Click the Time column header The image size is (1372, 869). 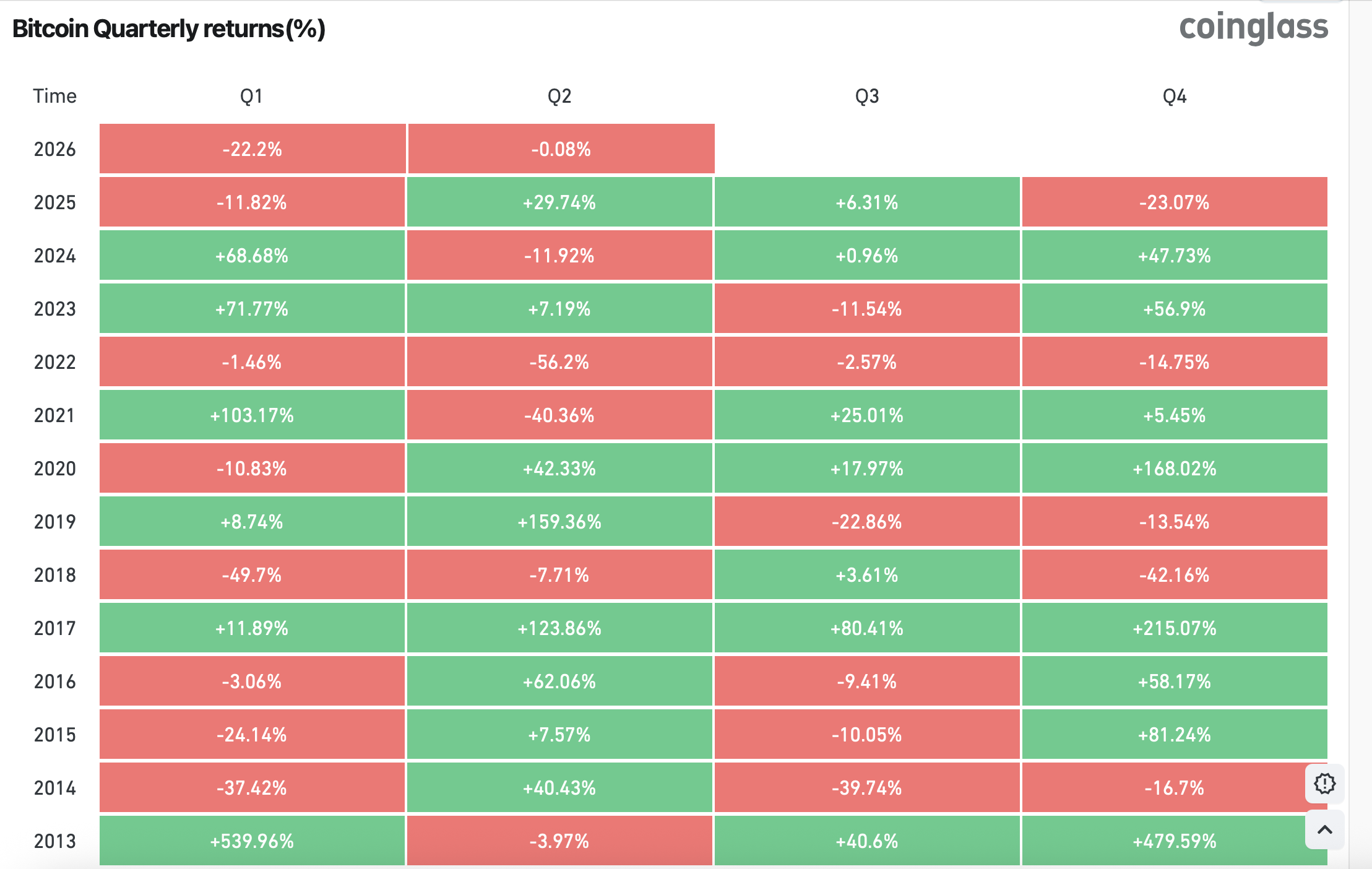click(x=54, y=96)
